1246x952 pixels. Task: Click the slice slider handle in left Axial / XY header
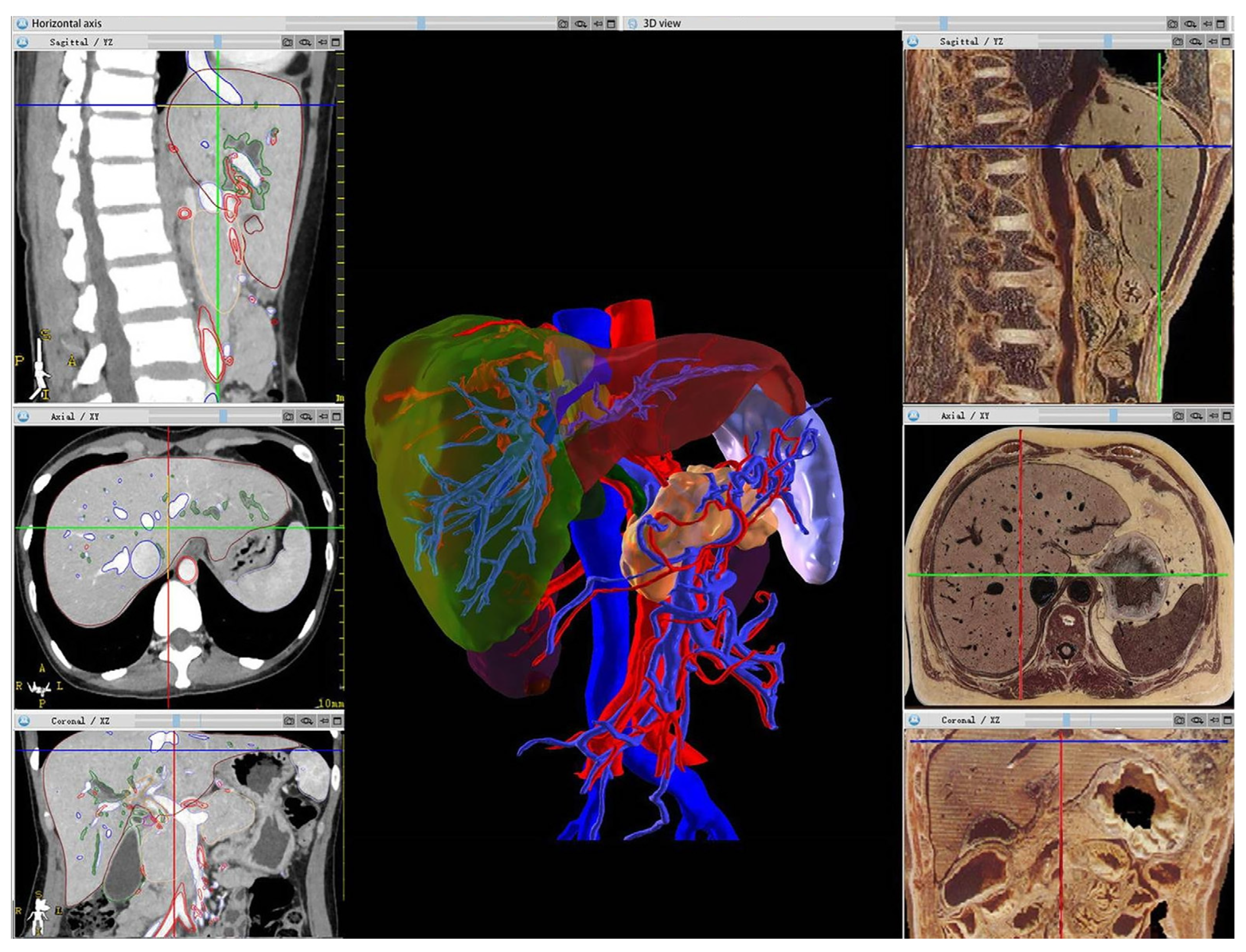point(223,416)
